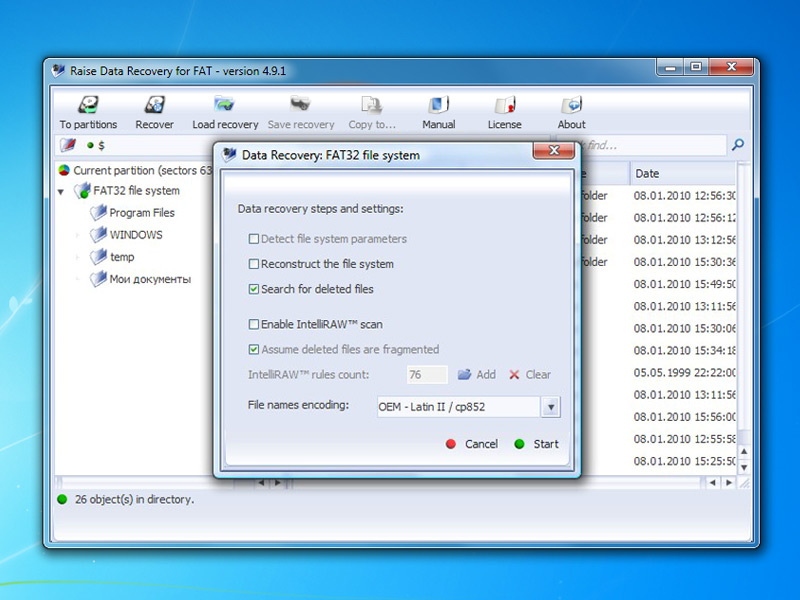The height and width of the screenshot is (600, 800).
Task: Select the WINDOWS folder icon
Action: [98, 235]
